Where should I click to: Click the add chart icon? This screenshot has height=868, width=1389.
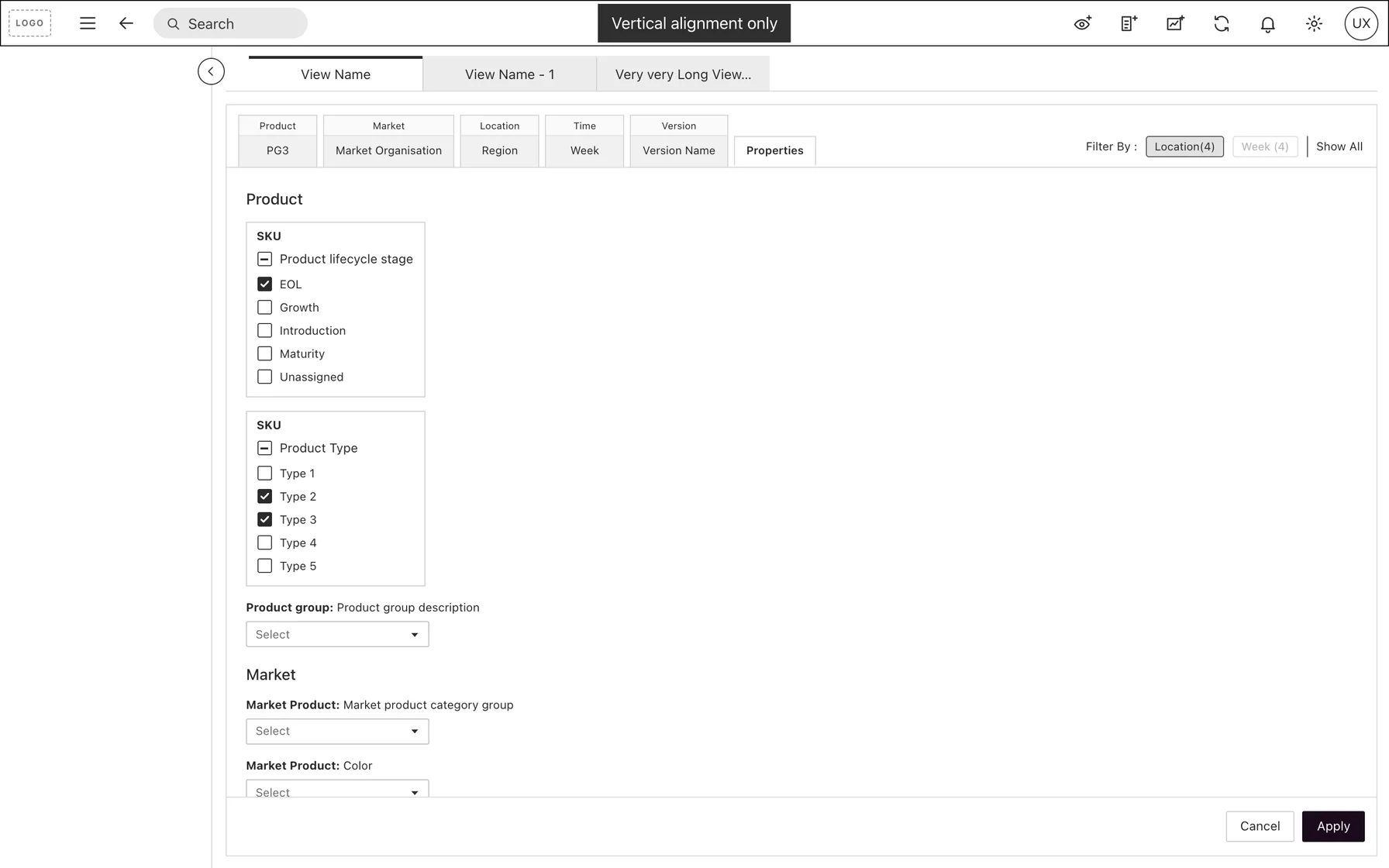1175,23
